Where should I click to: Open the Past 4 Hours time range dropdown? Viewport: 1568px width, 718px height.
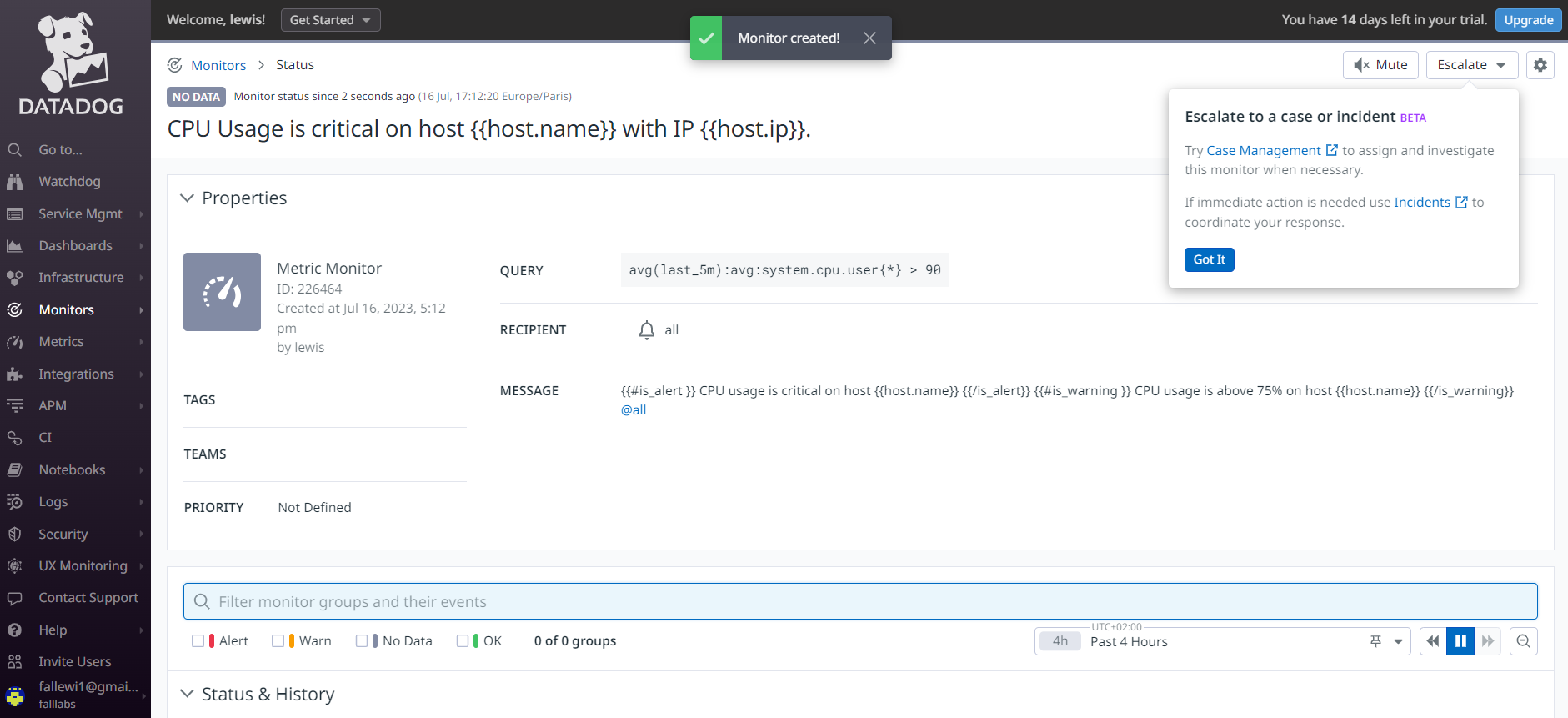[1223, 641]
